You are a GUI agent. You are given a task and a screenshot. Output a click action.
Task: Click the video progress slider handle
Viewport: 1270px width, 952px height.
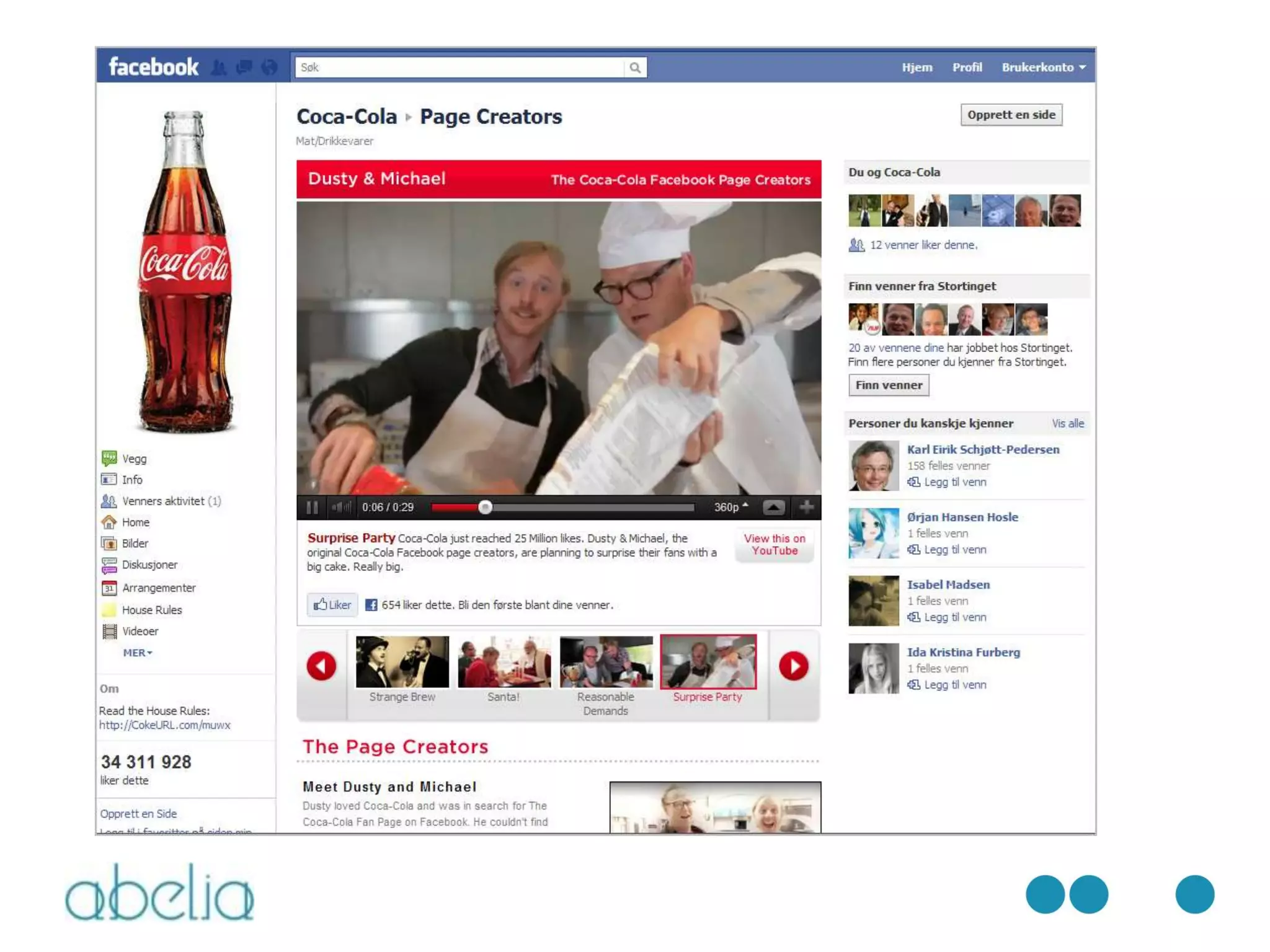click(486, 508)
